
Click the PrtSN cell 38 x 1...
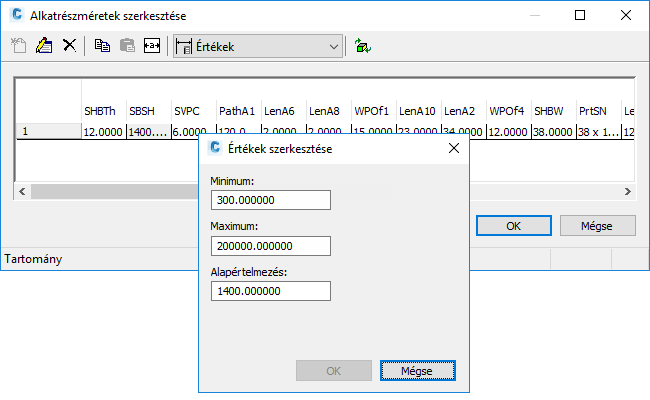click(599, 132)
